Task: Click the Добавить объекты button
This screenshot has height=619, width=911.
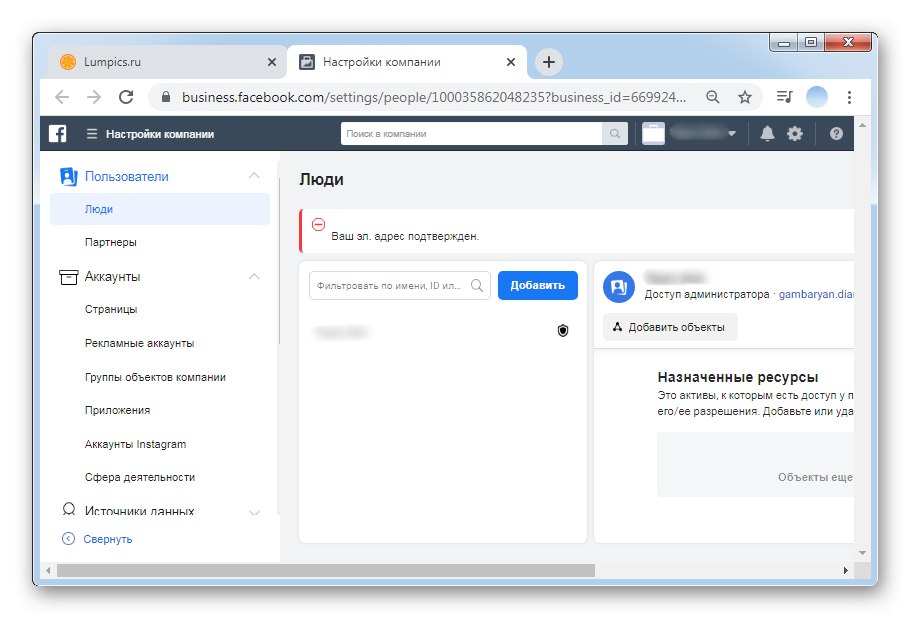Action: click(670, 327)
